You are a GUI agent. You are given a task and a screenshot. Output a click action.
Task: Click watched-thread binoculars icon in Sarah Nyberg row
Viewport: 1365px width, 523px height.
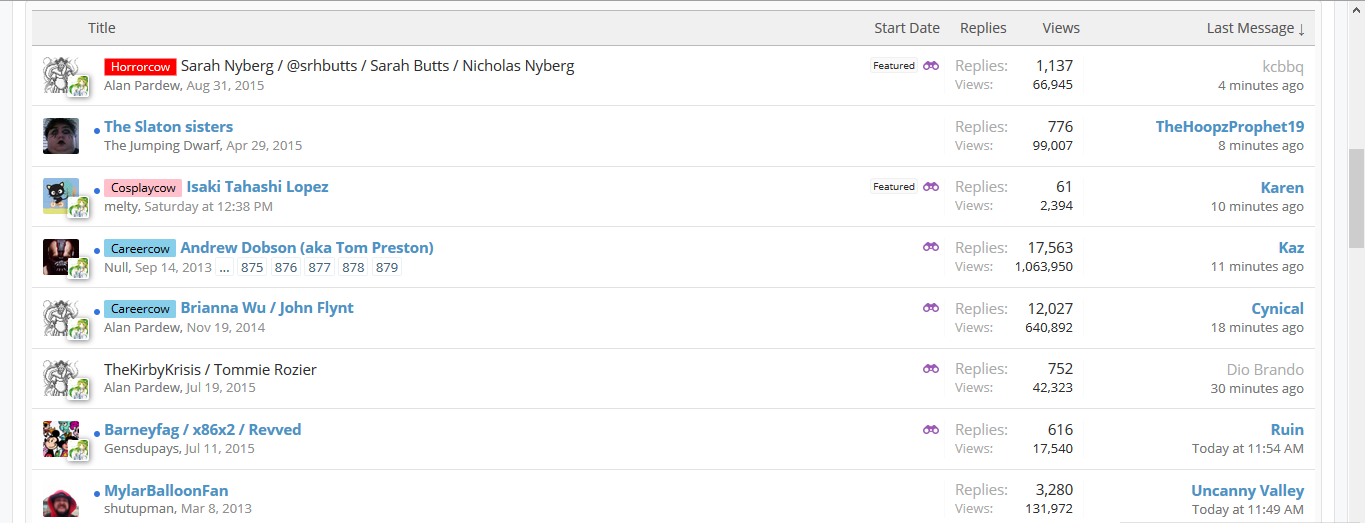[931, 65]
